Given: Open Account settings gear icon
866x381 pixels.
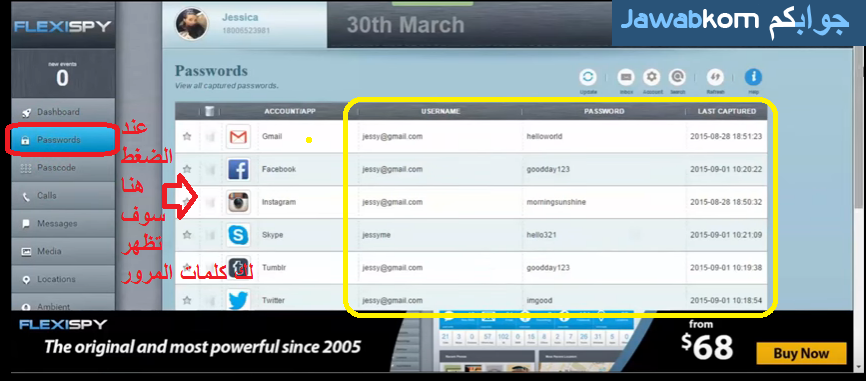Looking at the screenshot, I should [652, 77].
